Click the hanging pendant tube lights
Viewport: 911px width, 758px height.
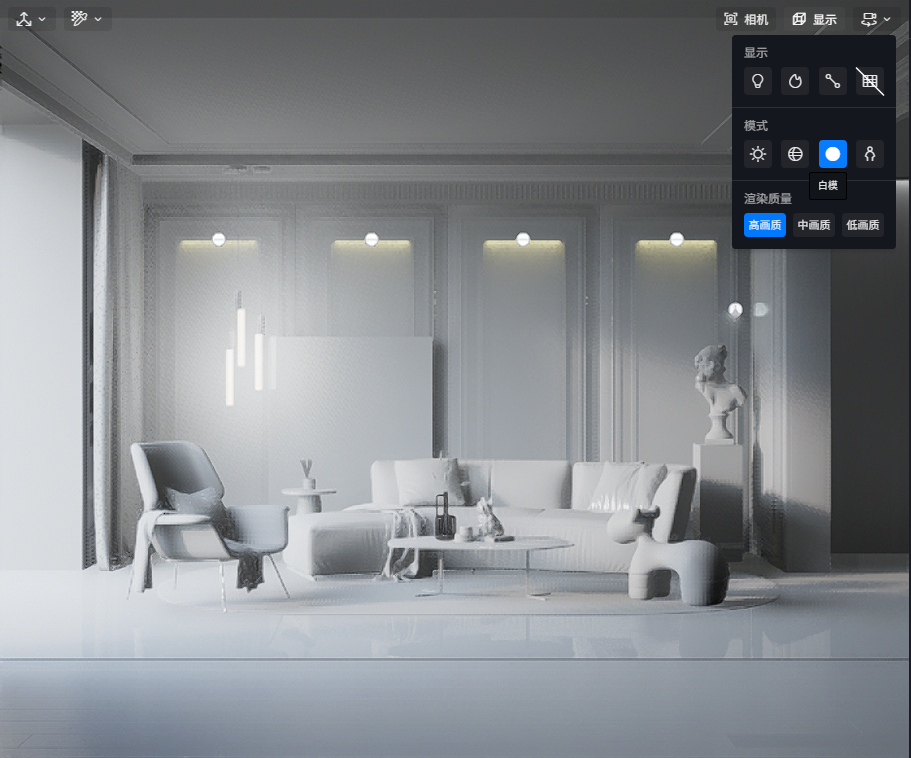point(247,349)
